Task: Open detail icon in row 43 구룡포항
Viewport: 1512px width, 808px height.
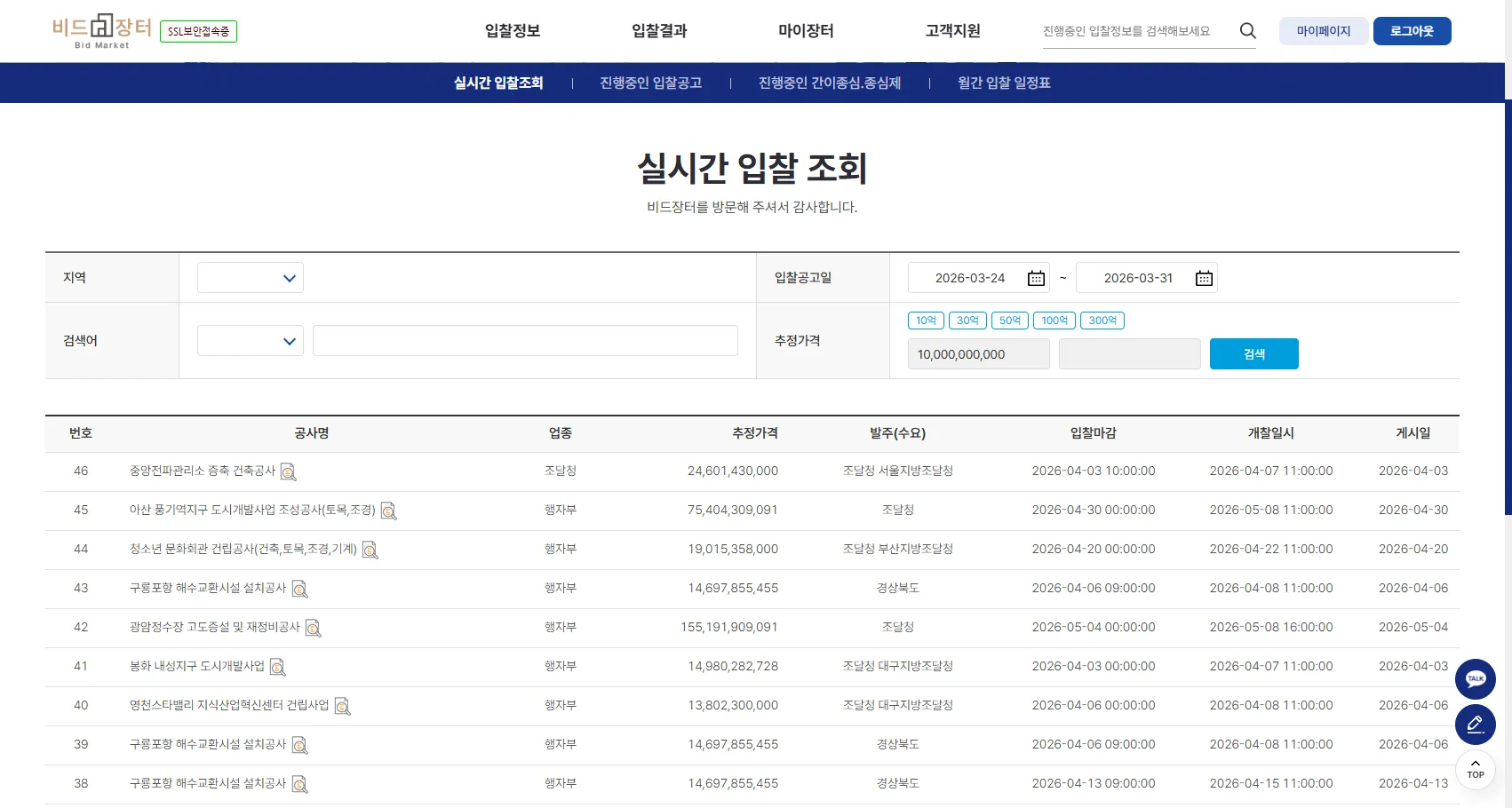Action: point(300,589)
